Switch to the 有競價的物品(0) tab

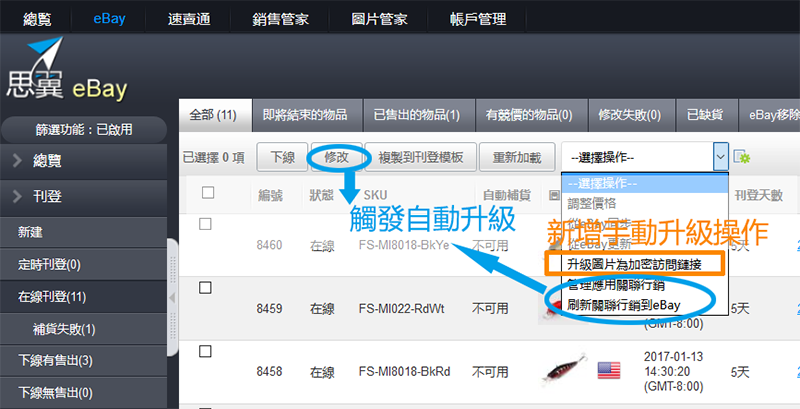pyautogui.click(x=530, y=115)
